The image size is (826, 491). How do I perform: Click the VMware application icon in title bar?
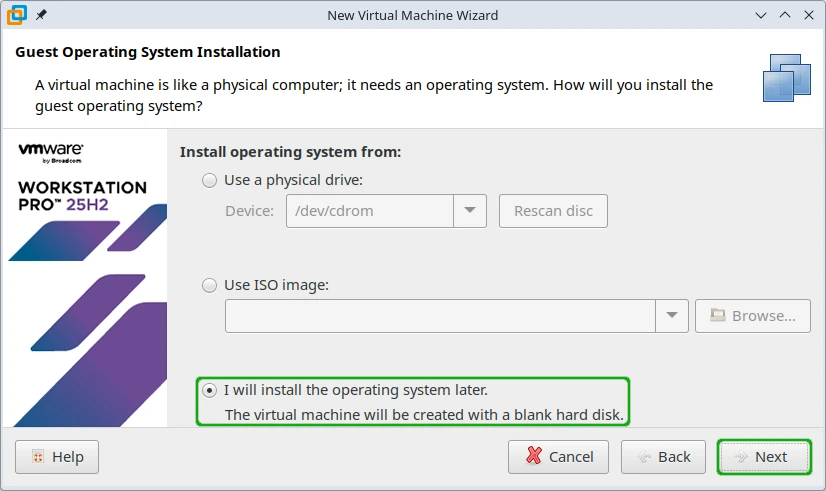tap(16, 15)
